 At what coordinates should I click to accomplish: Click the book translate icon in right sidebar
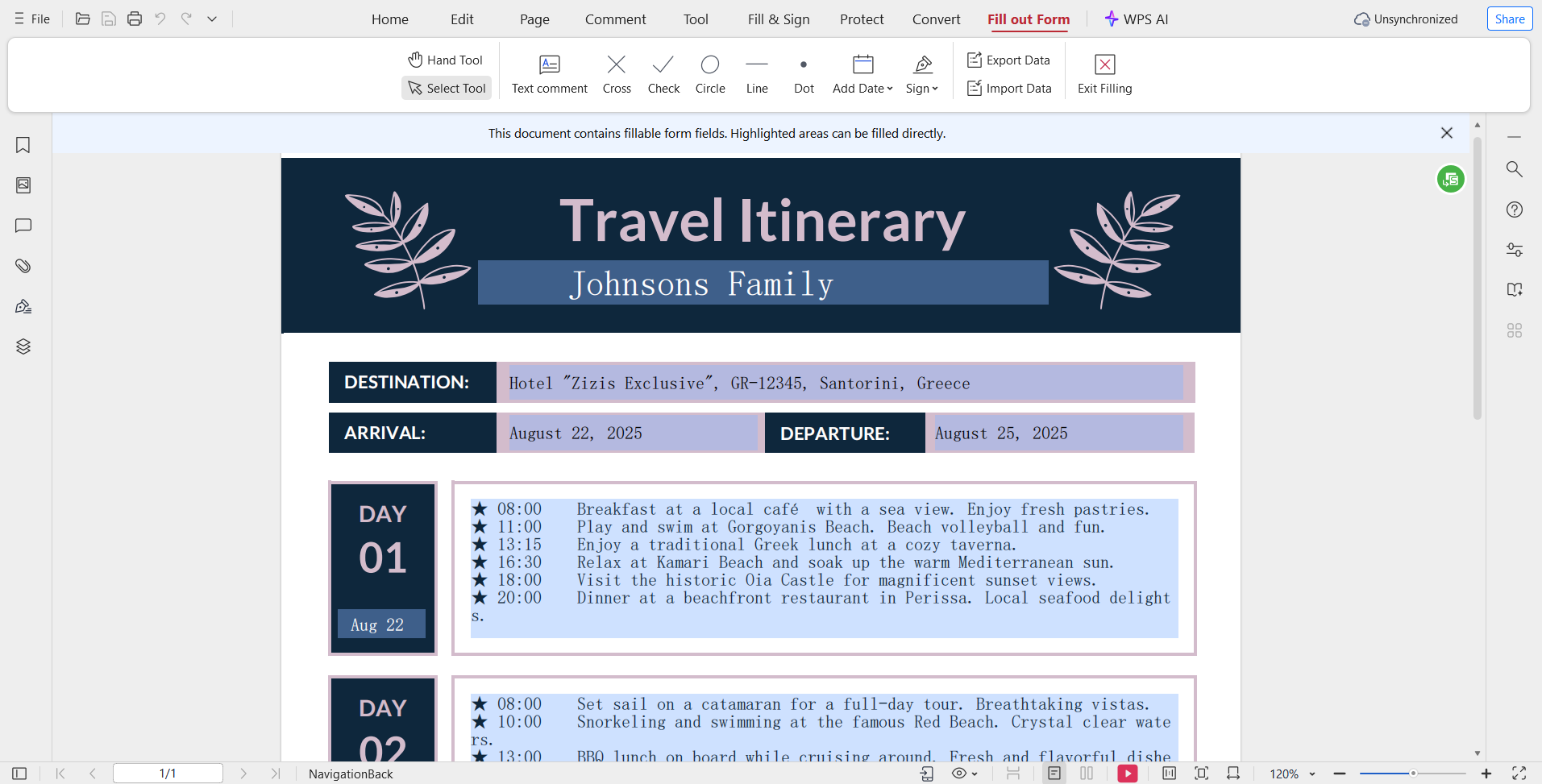click(1515, 290)
